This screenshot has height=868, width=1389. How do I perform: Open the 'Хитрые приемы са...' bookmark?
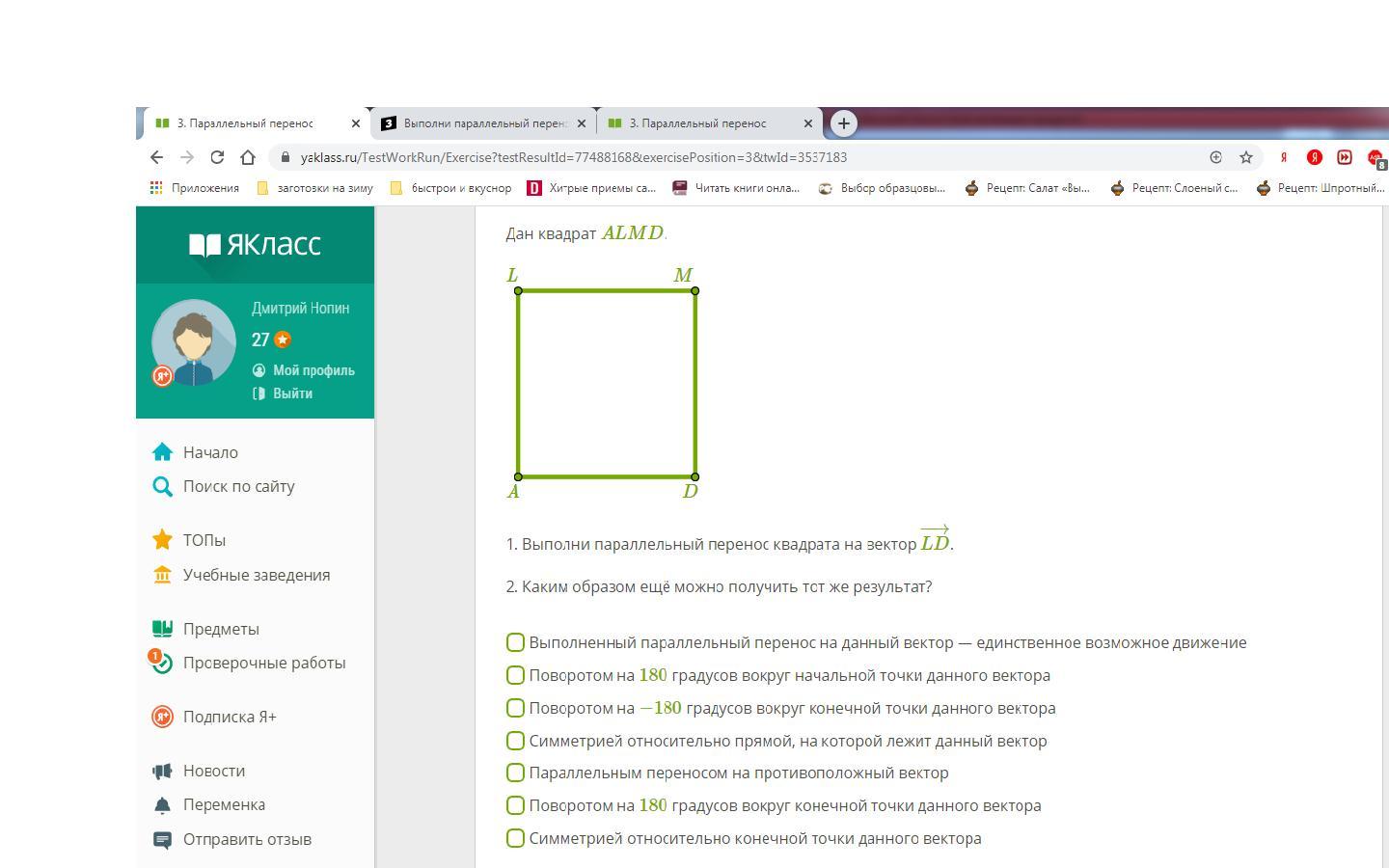(591, 188)
